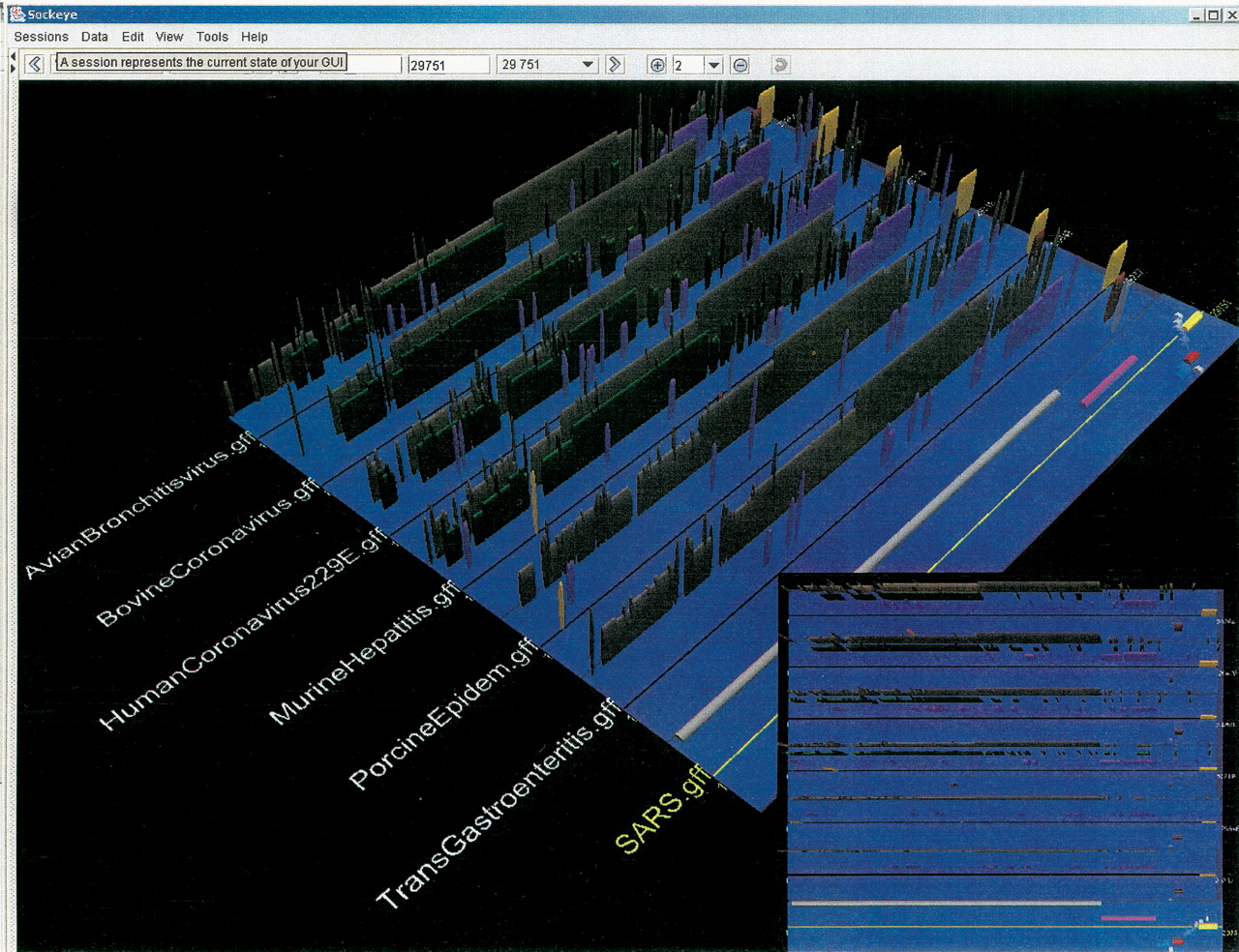Open the Sessions menu
1239x952 pixels.
(x=41, y=37)
